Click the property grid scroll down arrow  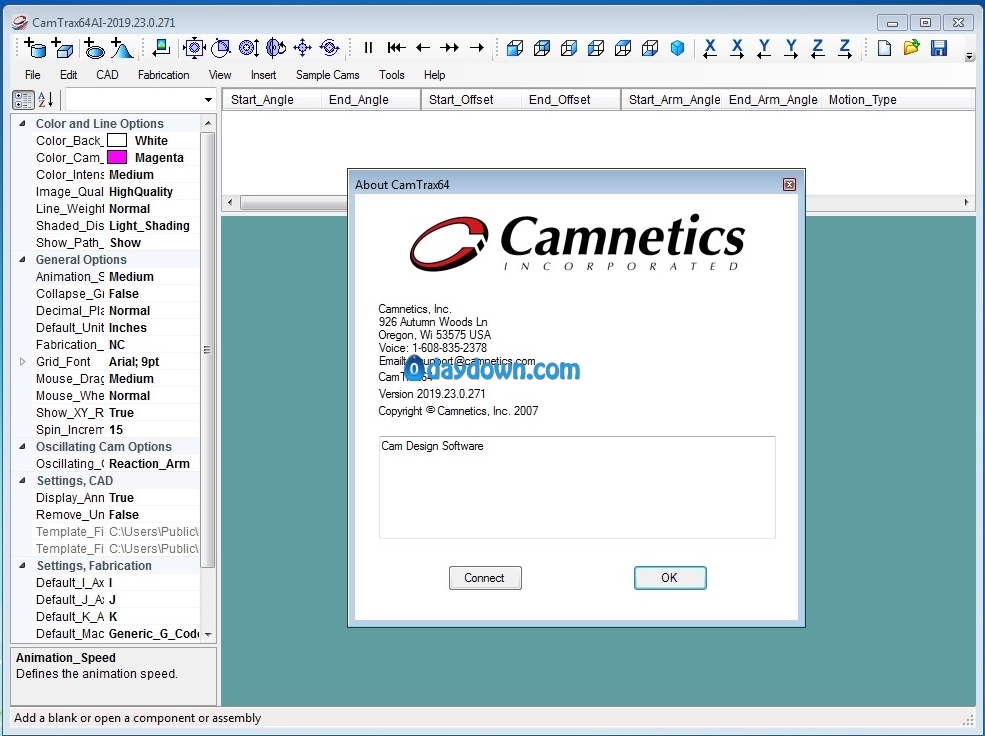tap(208, 634)
